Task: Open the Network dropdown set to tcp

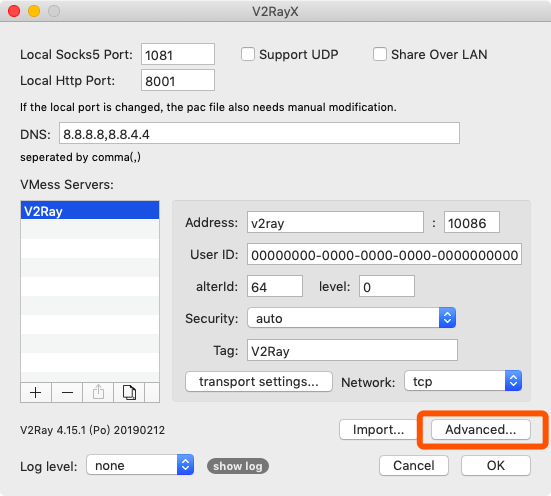Action: coord(463,381)
